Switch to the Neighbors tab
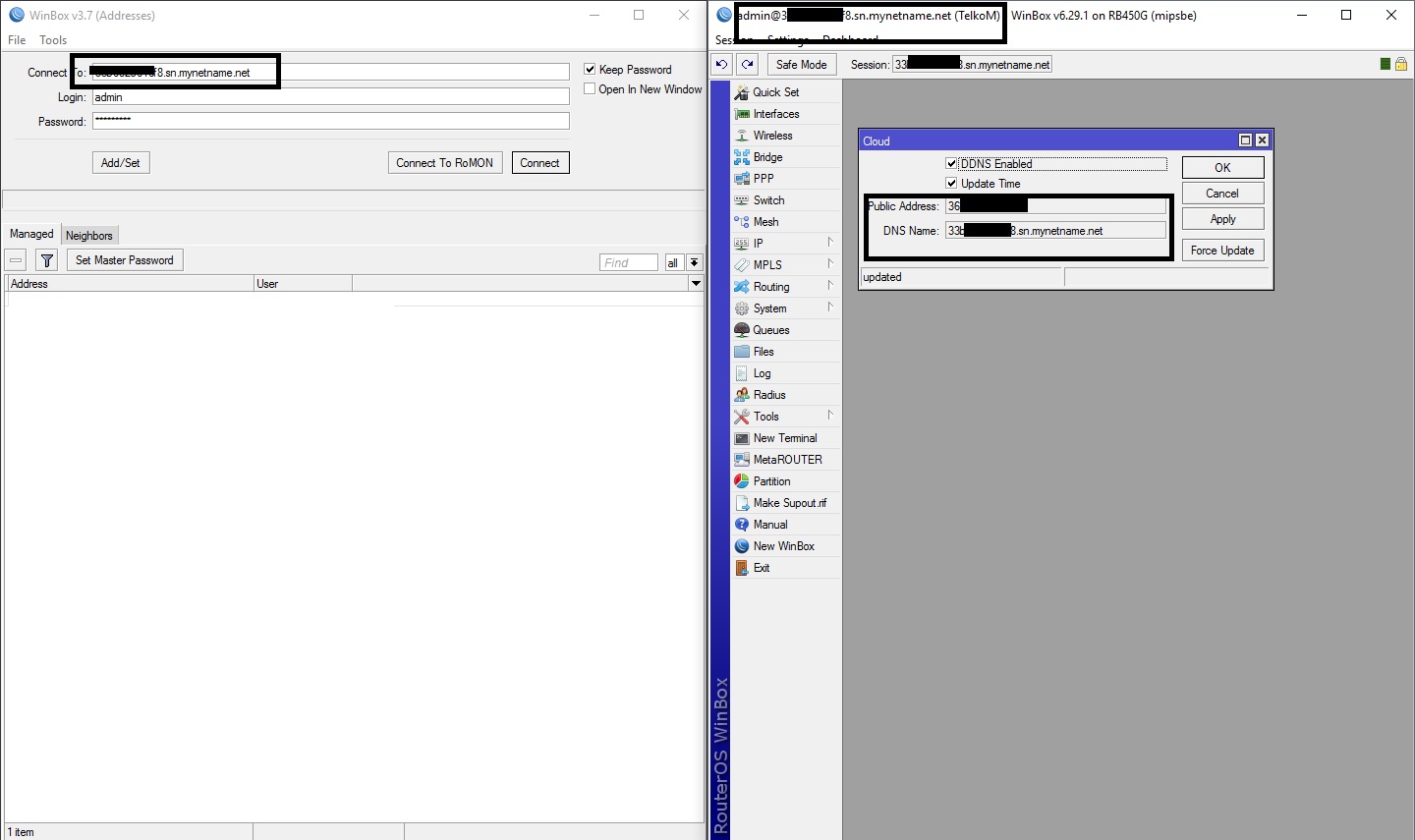Image resolution: width=1415 pixels, height=840 pixels. tap(89, 236)
